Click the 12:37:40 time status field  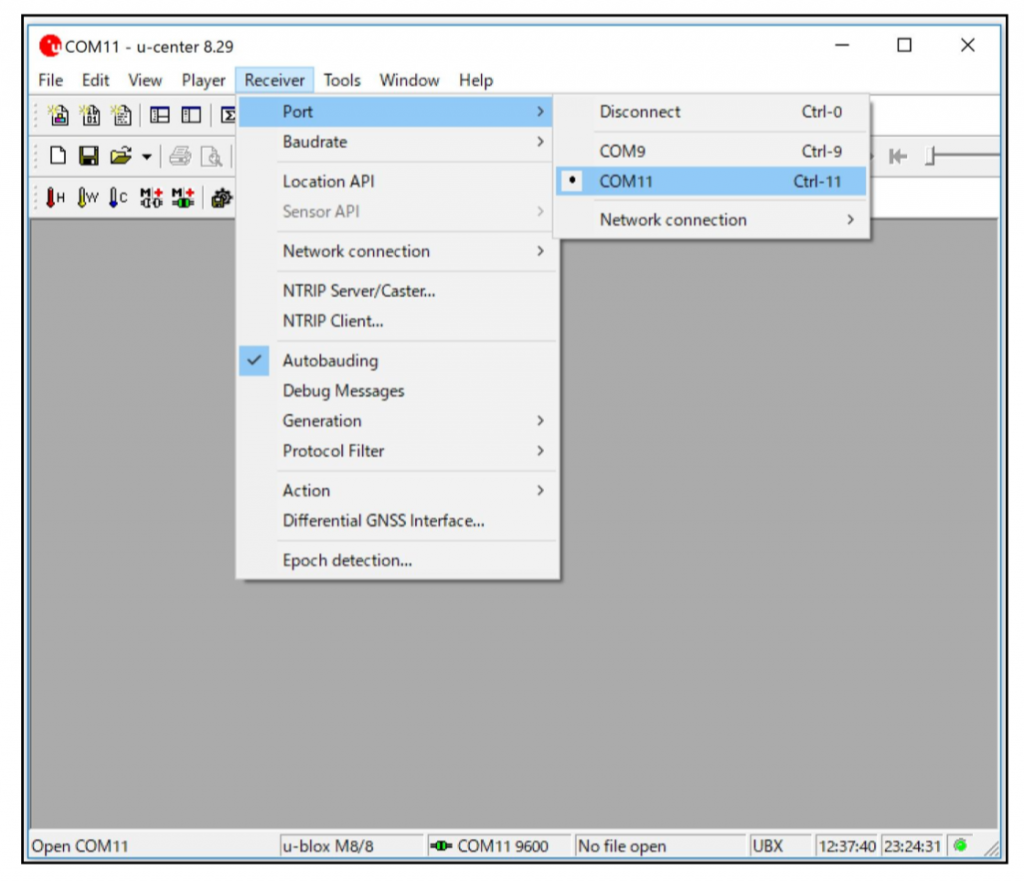[846, 846]
